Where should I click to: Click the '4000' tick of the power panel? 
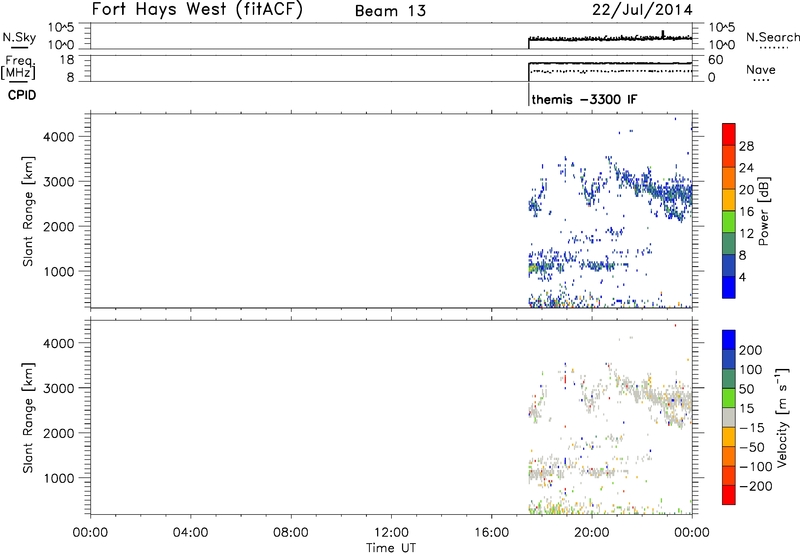click(x=59, y=137)
